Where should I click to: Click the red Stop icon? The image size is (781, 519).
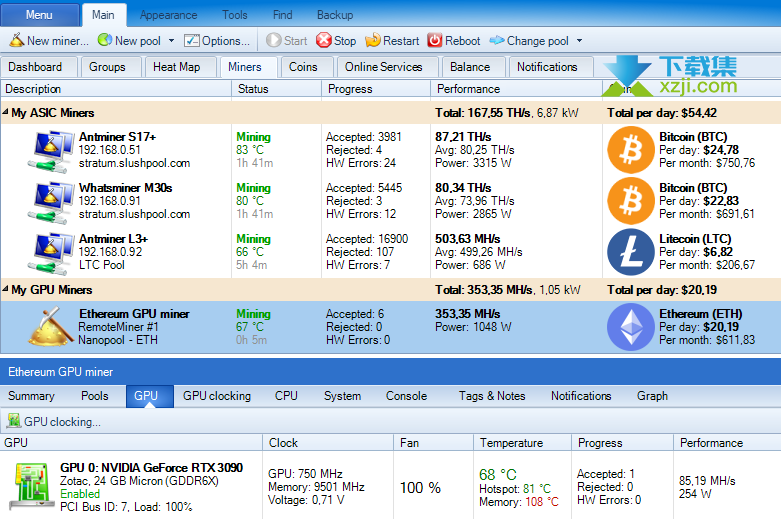pyautogui.click(x=324, y=40)
